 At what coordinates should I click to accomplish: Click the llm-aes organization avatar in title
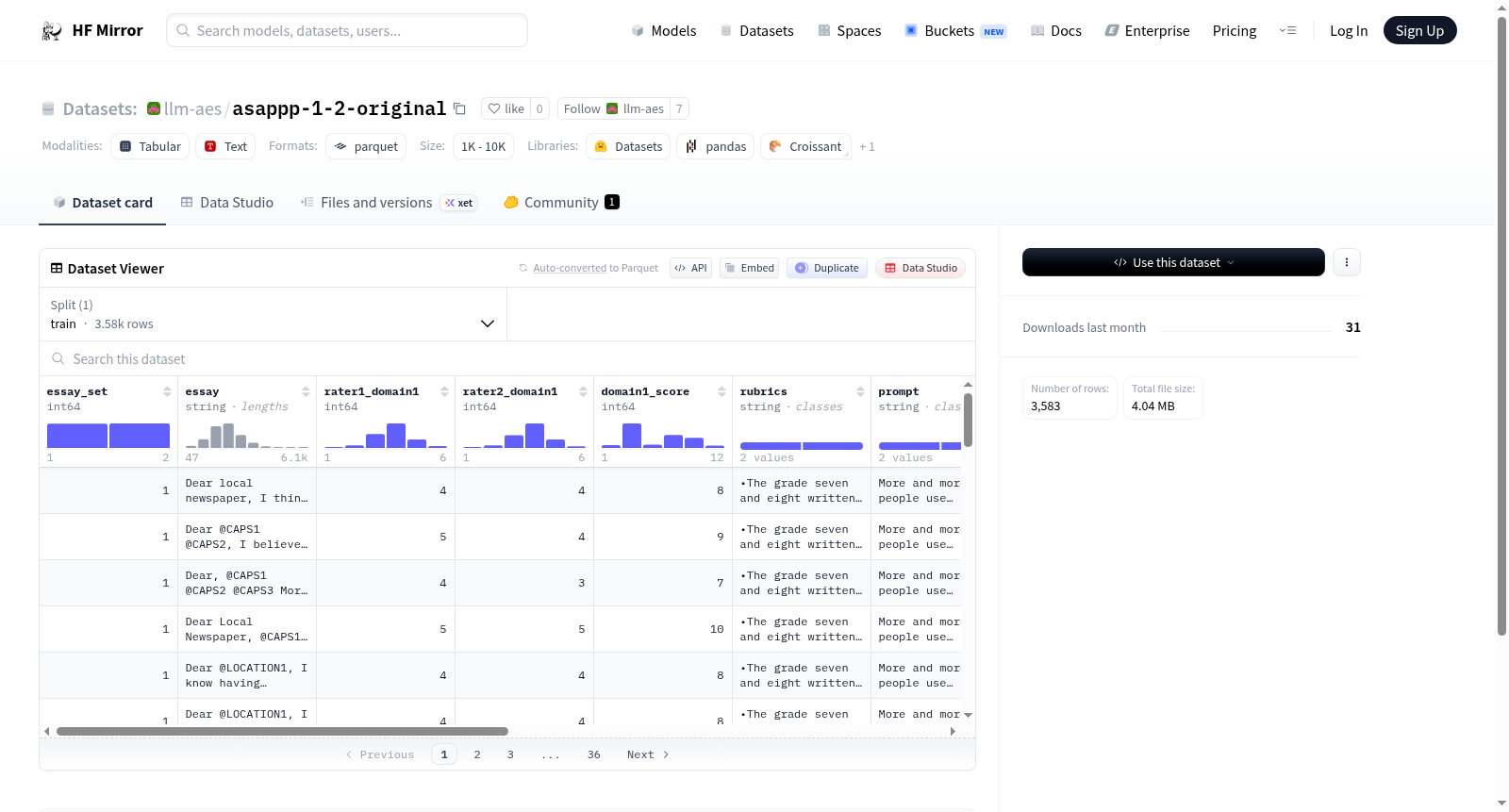tap(154, 108)
